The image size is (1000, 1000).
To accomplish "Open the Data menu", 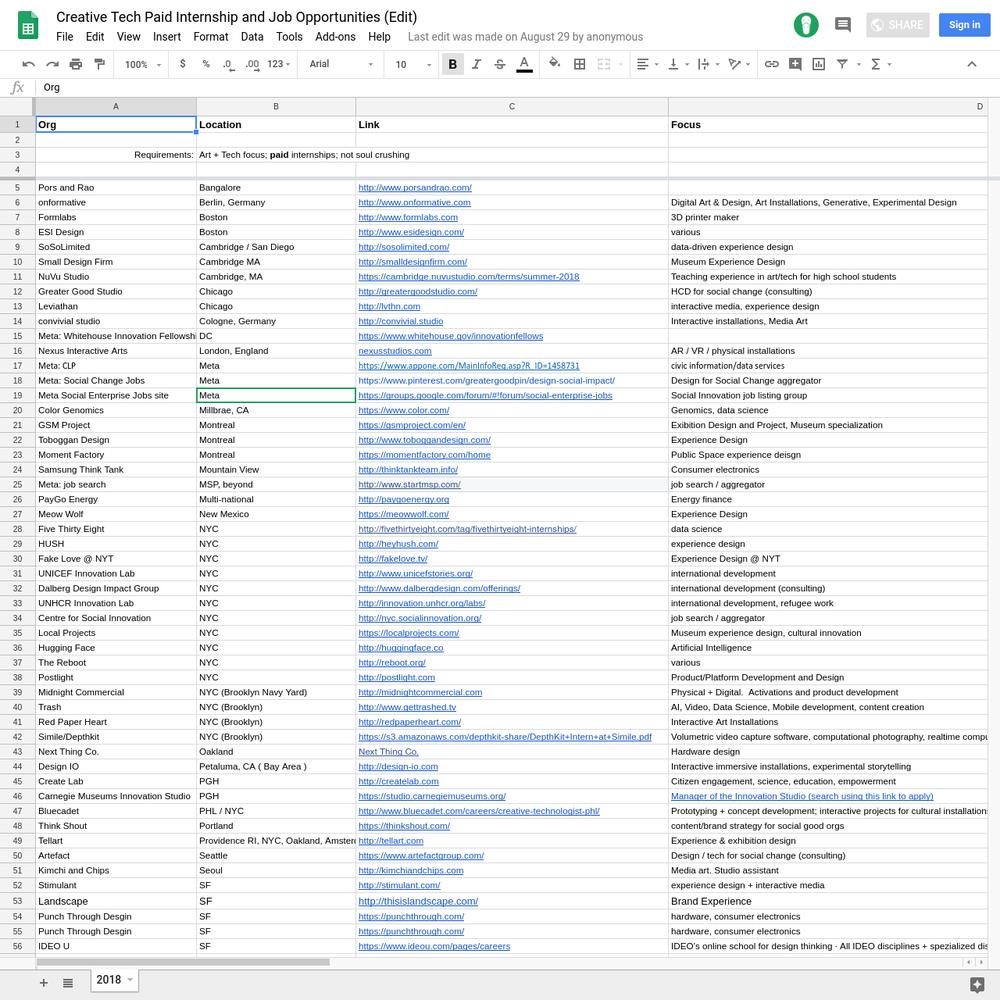I will (253, 37).
